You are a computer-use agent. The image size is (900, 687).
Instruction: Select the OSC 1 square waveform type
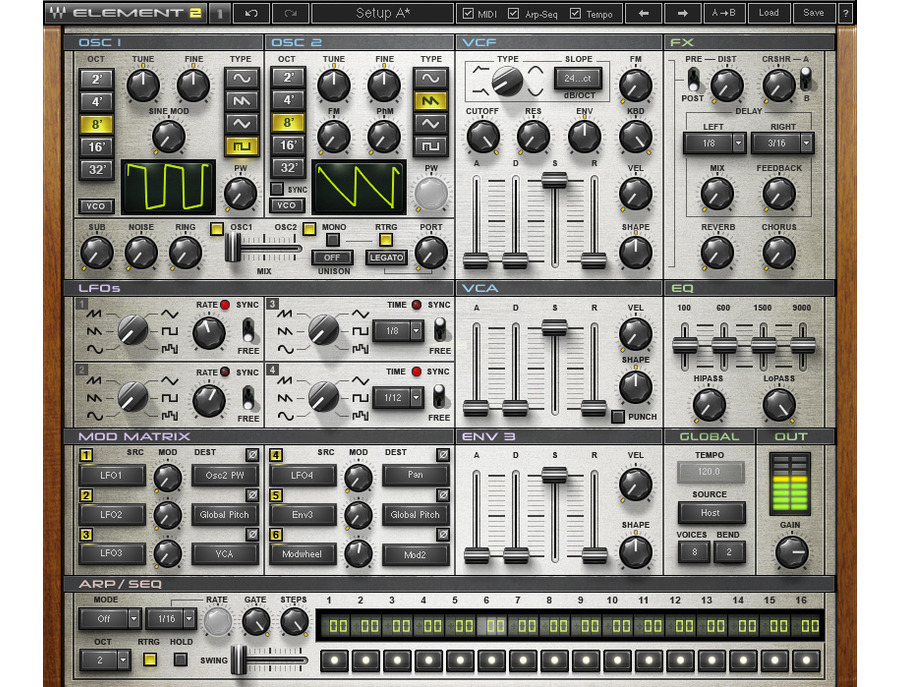pos(240,146)
